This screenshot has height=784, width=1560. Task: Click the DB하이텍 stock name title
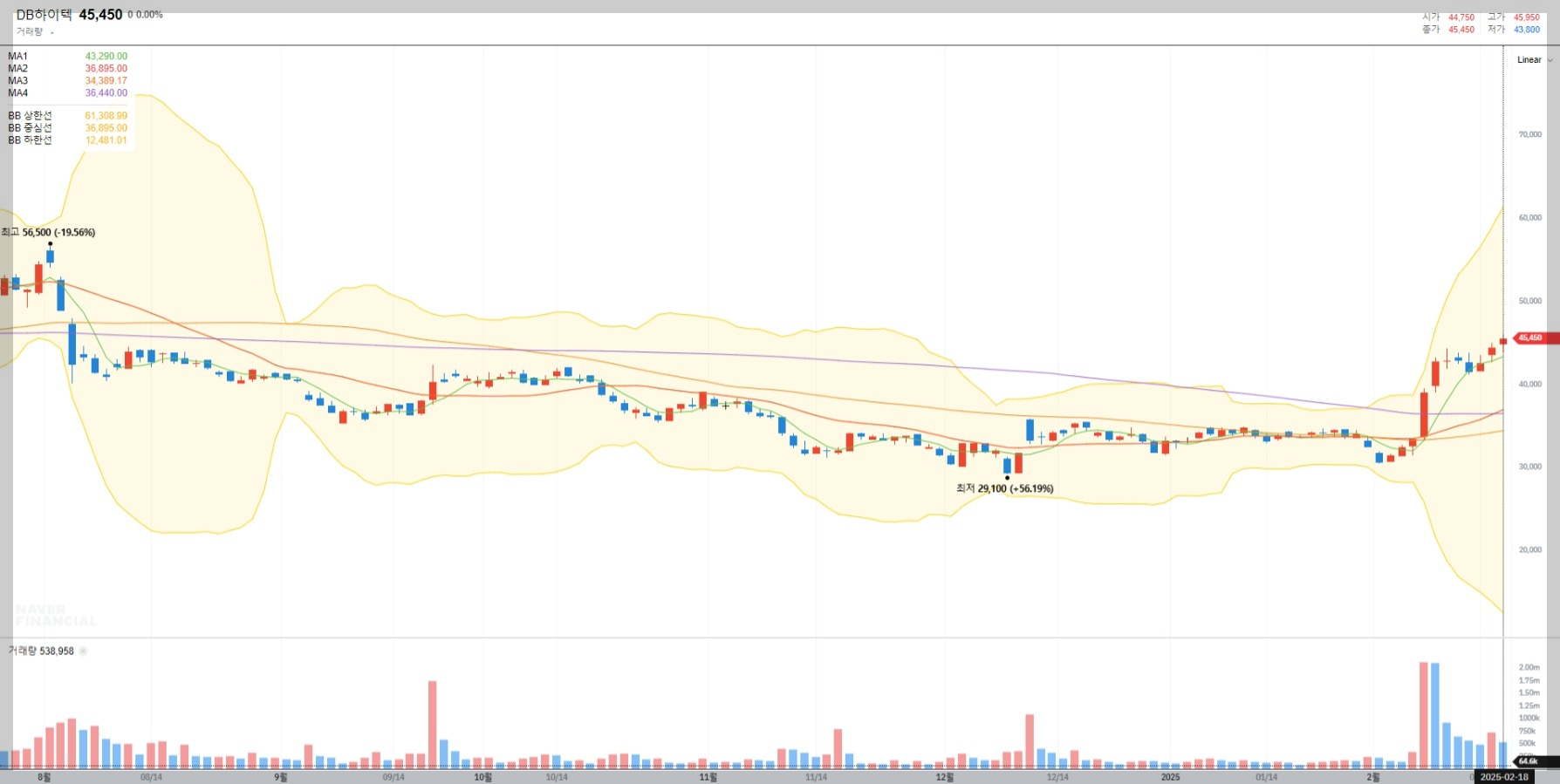[44, 15]
